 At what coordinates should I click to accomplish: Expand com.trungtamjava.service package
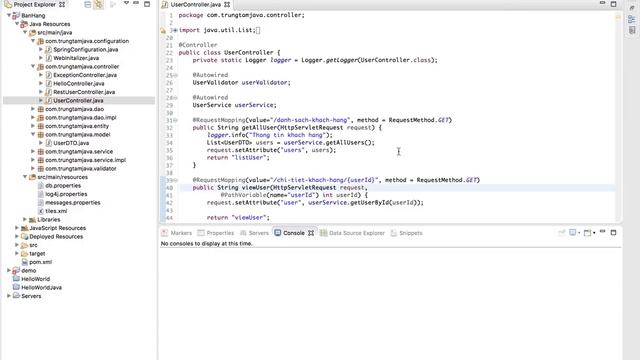click(33, 151)
